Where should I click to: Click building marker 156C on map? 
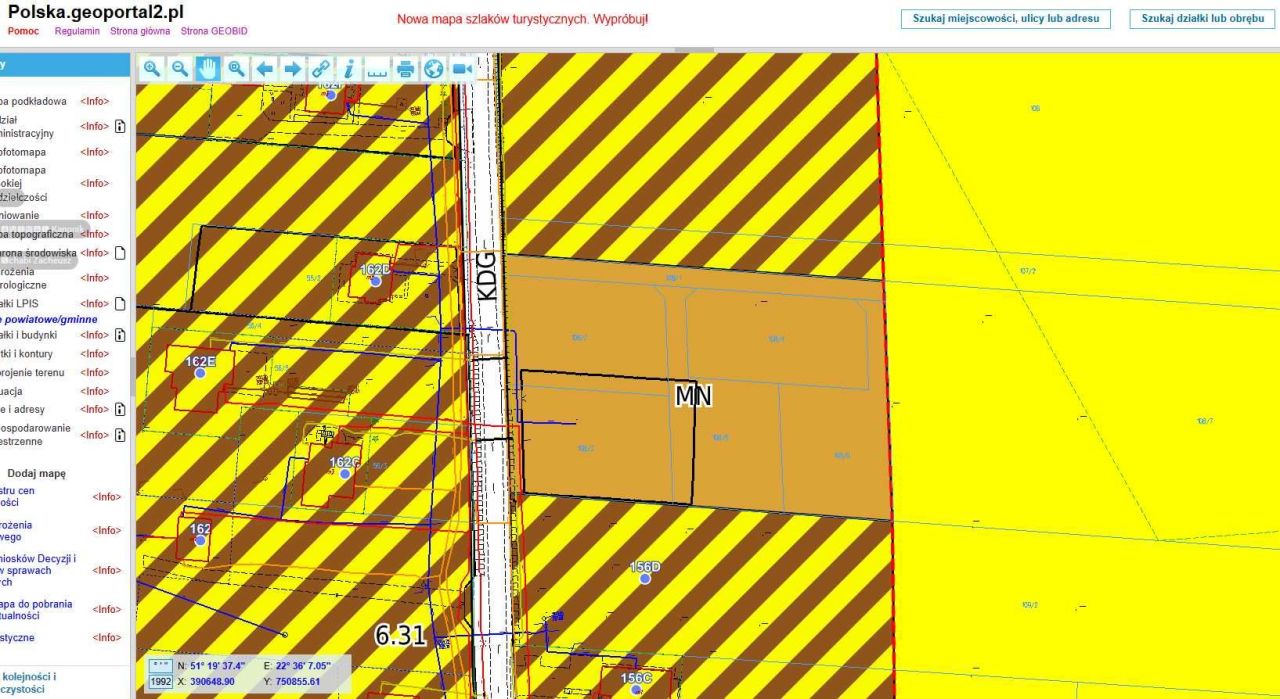pyautogui.click(x=635, y=690)
